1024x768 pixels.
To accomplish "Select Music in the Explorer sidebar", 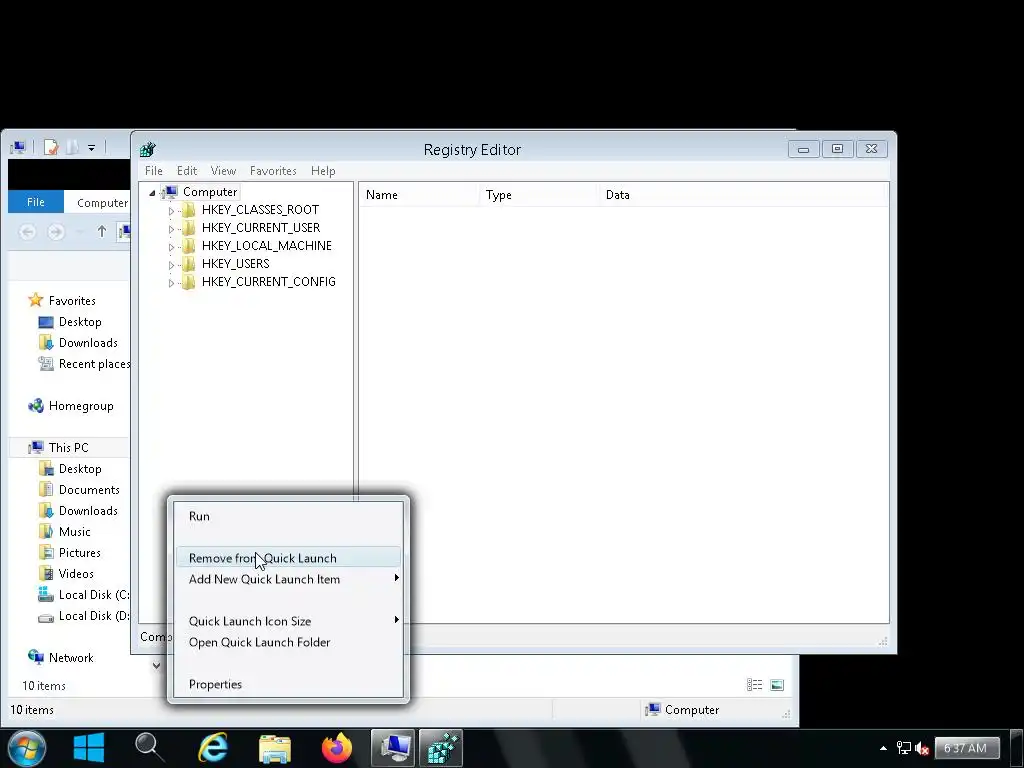I will pos(65,532).
